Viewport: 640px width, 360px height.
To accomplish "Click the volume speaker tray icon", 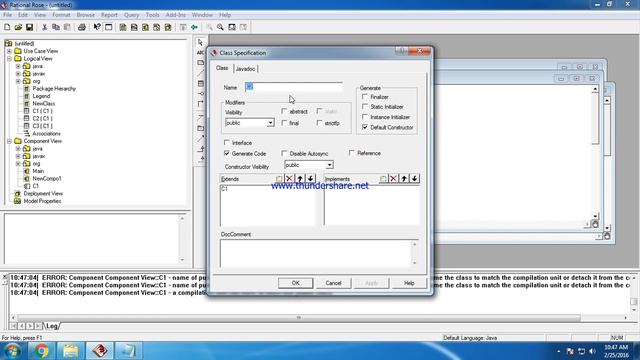I will (x=592, y=351).
